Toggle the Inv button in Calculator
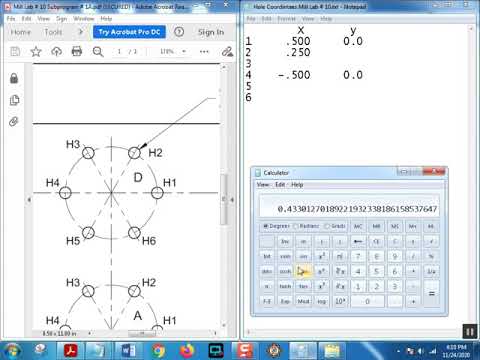The height and width of the screenshot is (360, 480). (x=285, y=241)
